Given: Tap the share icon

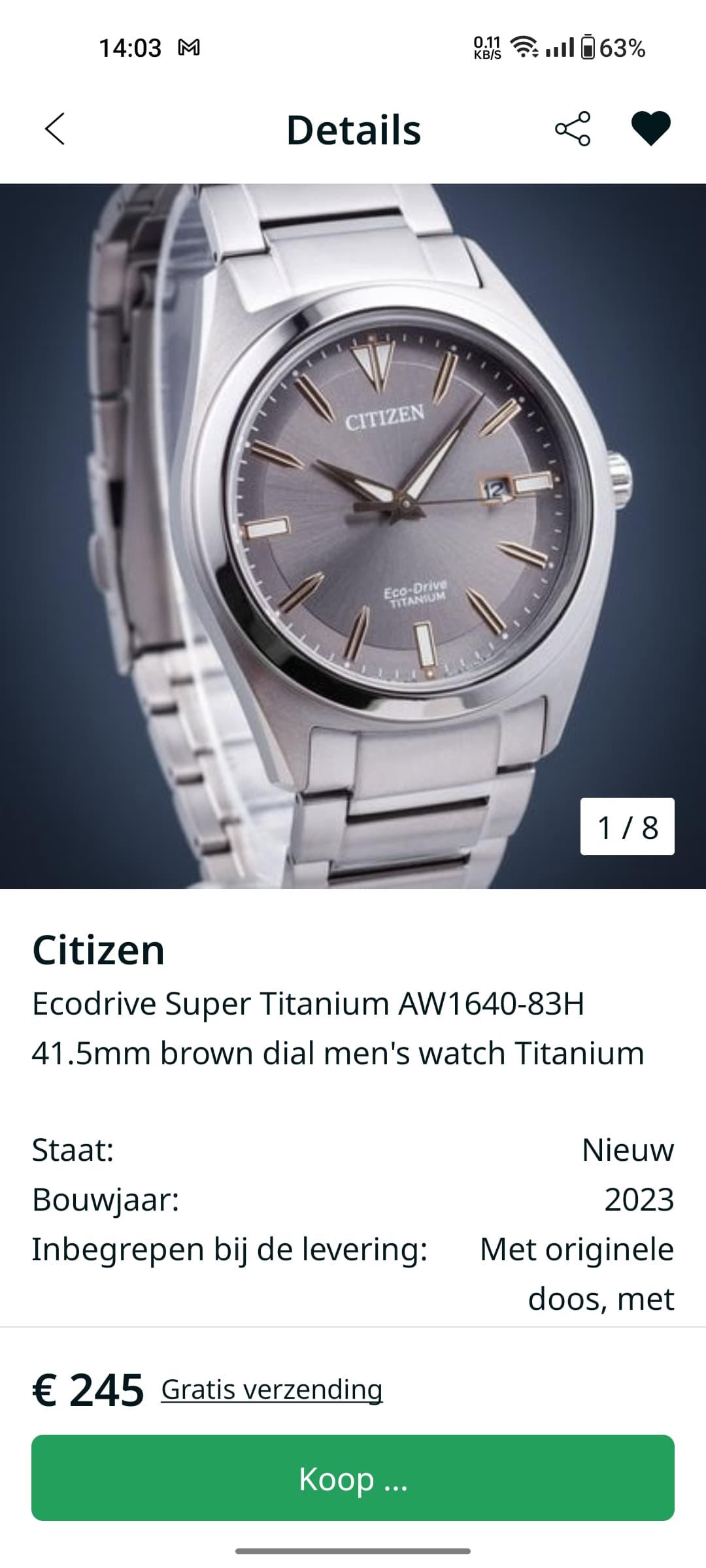Looking at the screenshot, I should (x=573, y=129).
